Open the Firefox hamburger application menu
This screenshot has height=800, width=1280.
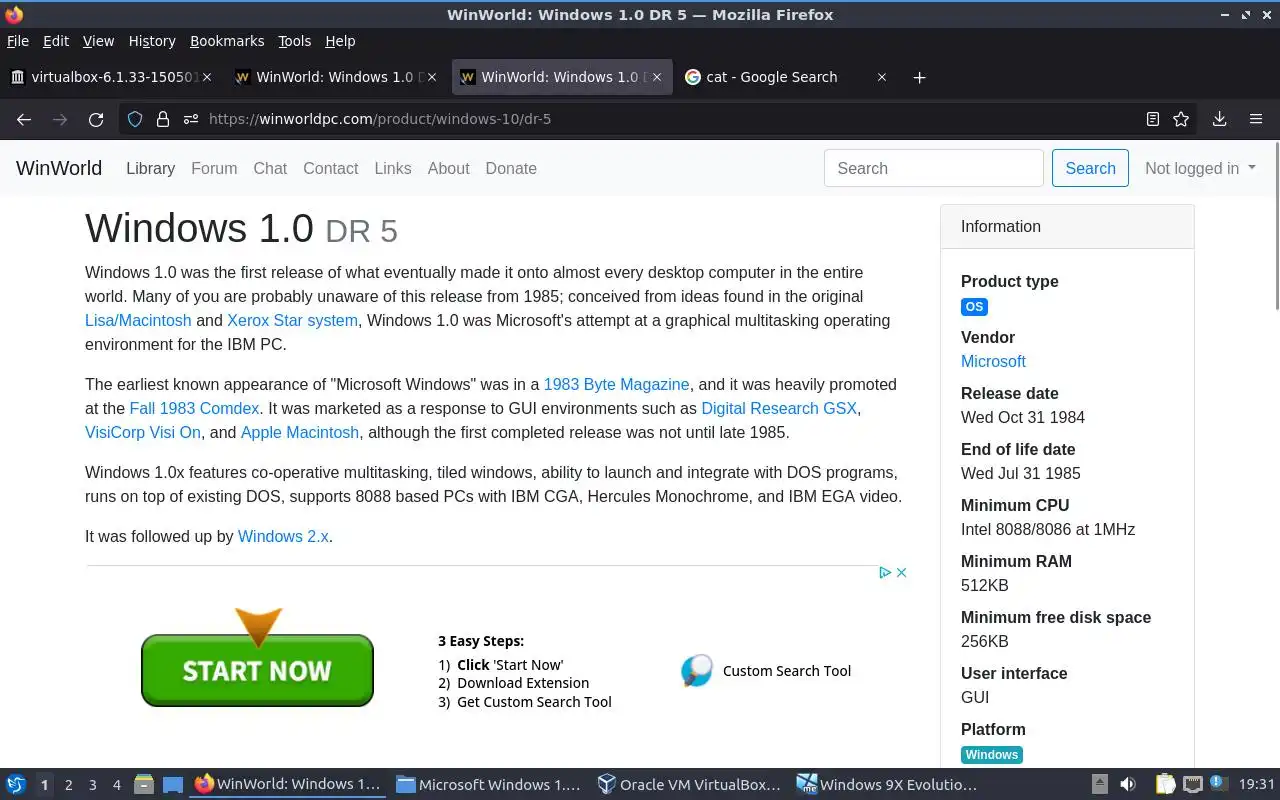[1256, 119]
